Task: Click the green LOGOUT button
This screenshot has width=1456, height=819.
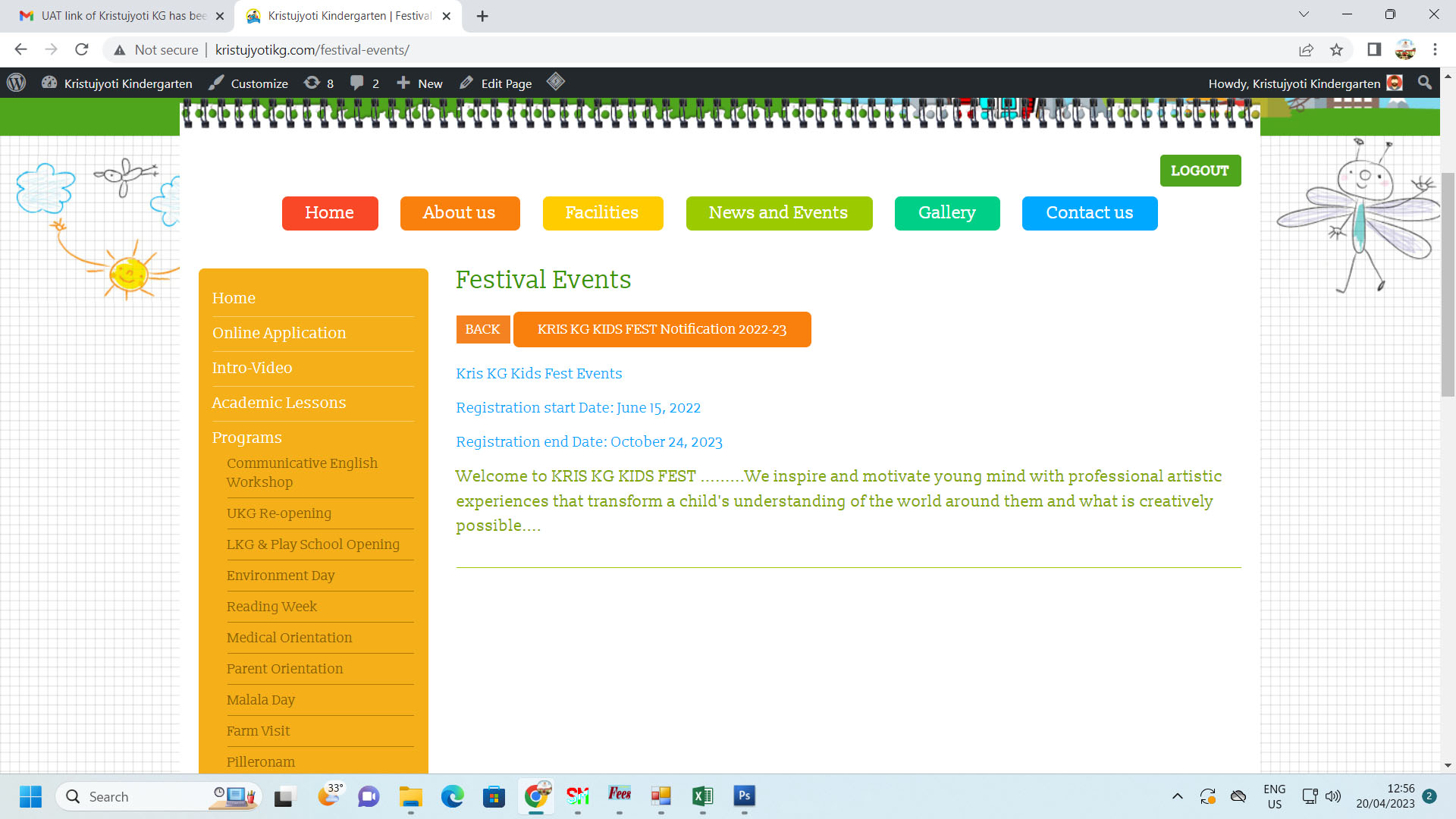Action: 1200,171
